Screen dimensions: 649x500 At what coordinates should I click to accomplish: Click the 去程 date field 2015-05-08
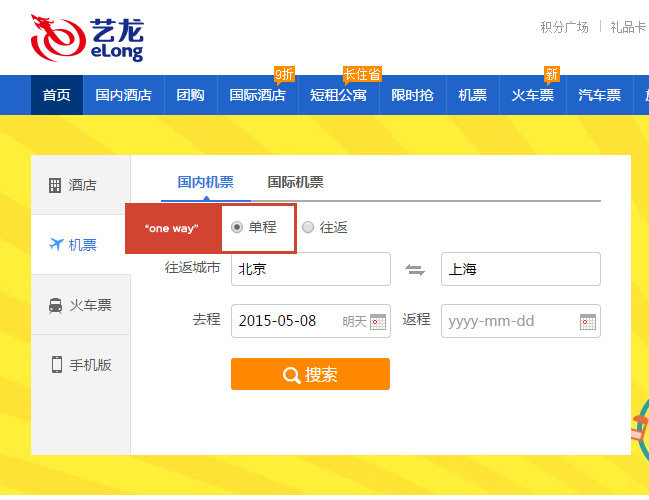tap(311, 321)
